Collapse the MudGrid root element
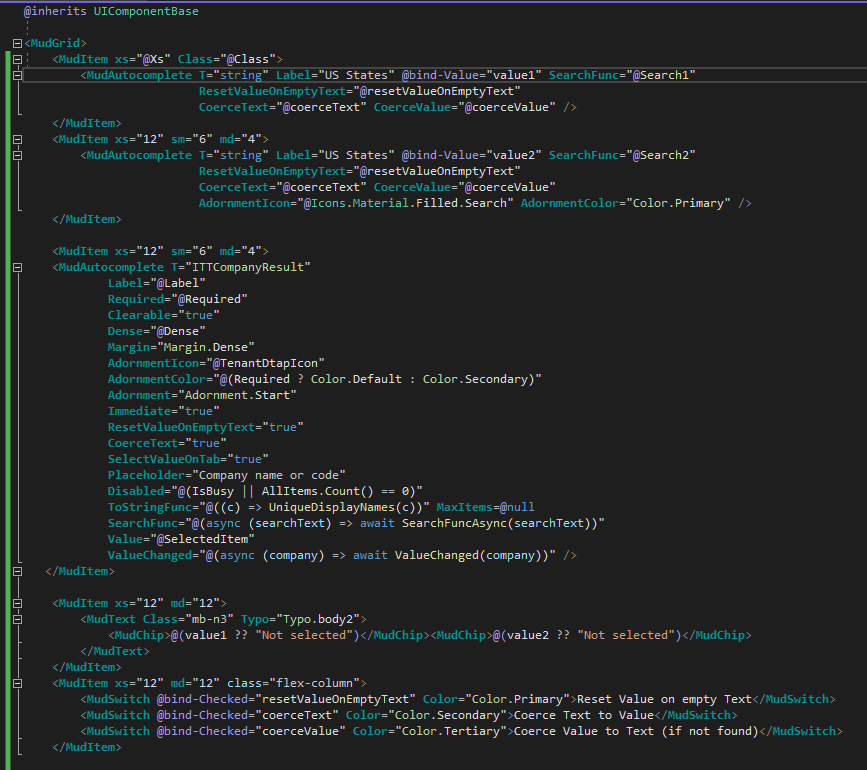The width and height of the screenshot is (867, 770). pyautogui.click(x=17, y=43)
